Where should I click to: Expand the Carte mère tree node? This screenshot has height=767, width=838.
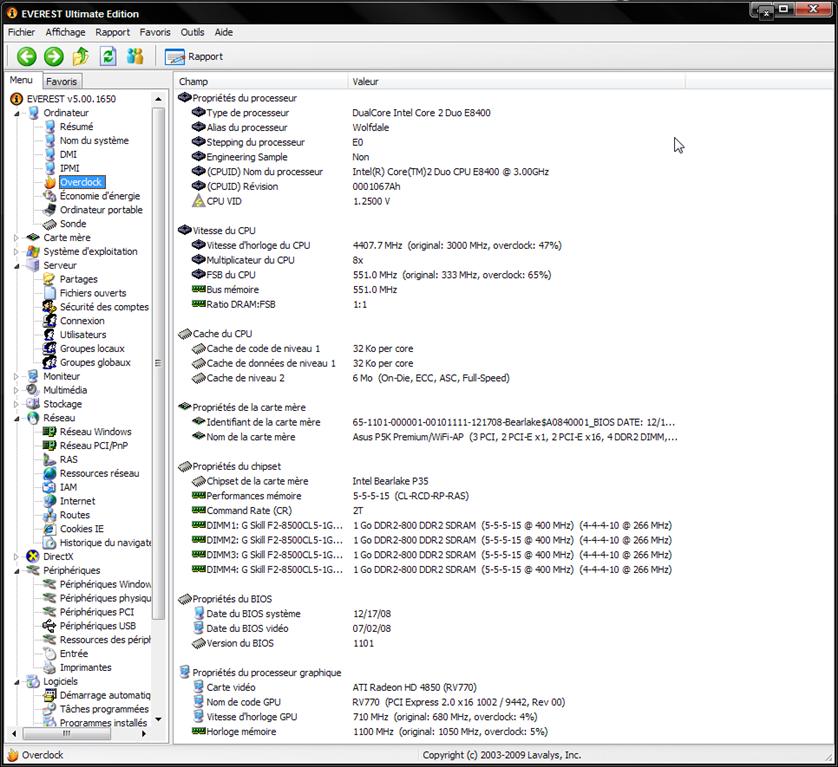click(17, 238)
